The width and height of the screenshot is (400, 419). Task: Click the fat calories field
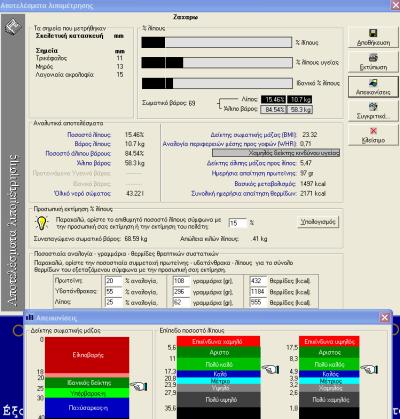click(x=258, y=302)
